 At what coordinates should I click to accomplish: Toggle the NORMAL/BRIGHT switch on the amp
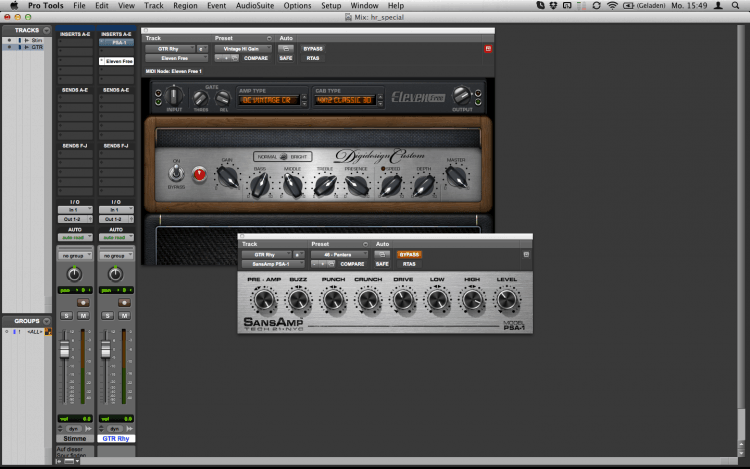click(283, 156)
